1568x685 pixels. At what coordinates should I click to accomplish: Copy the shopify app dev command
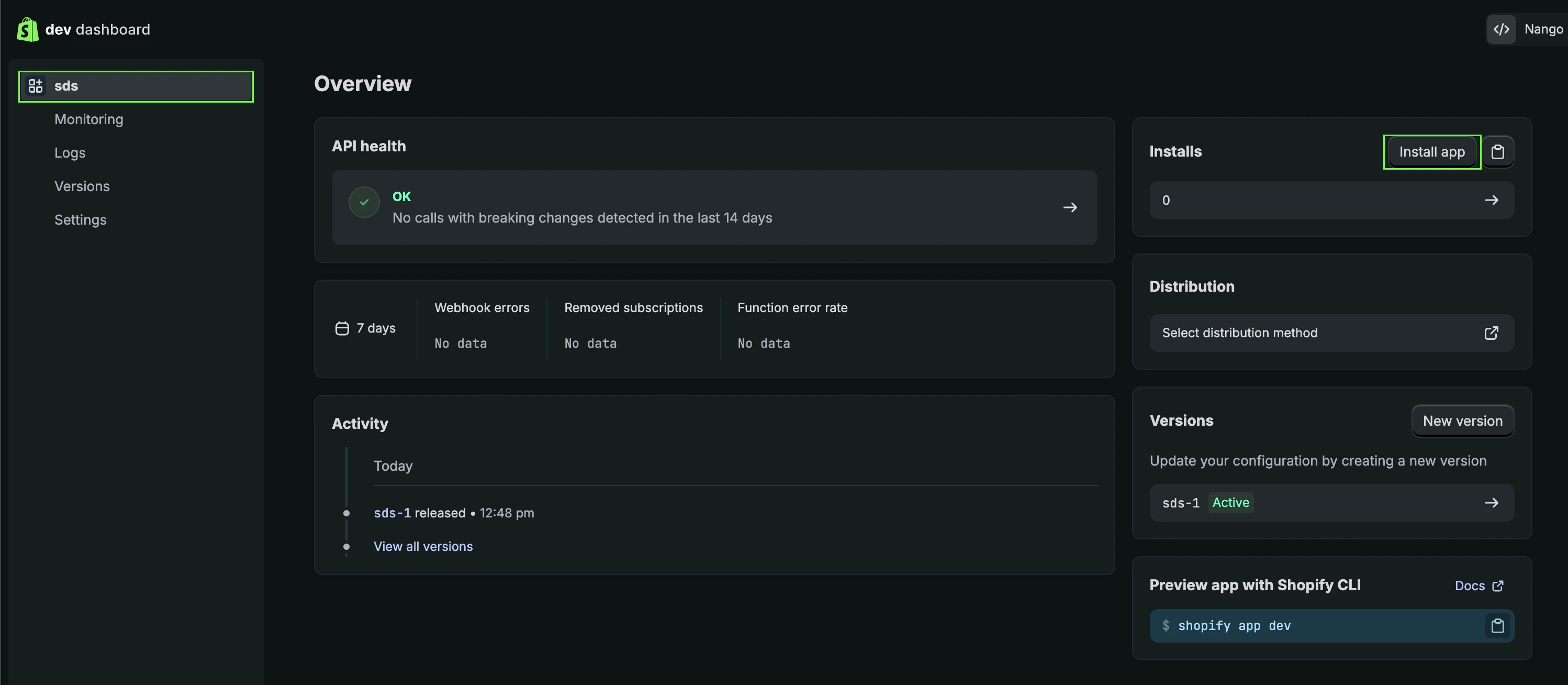coord(1497,626)
